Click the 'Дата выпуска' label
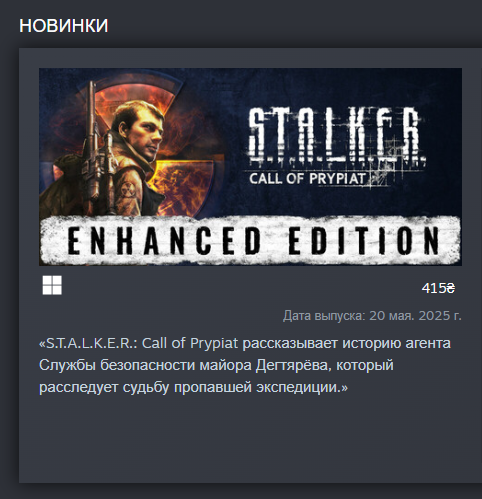 pyautogui.click(x=324, y=316)
